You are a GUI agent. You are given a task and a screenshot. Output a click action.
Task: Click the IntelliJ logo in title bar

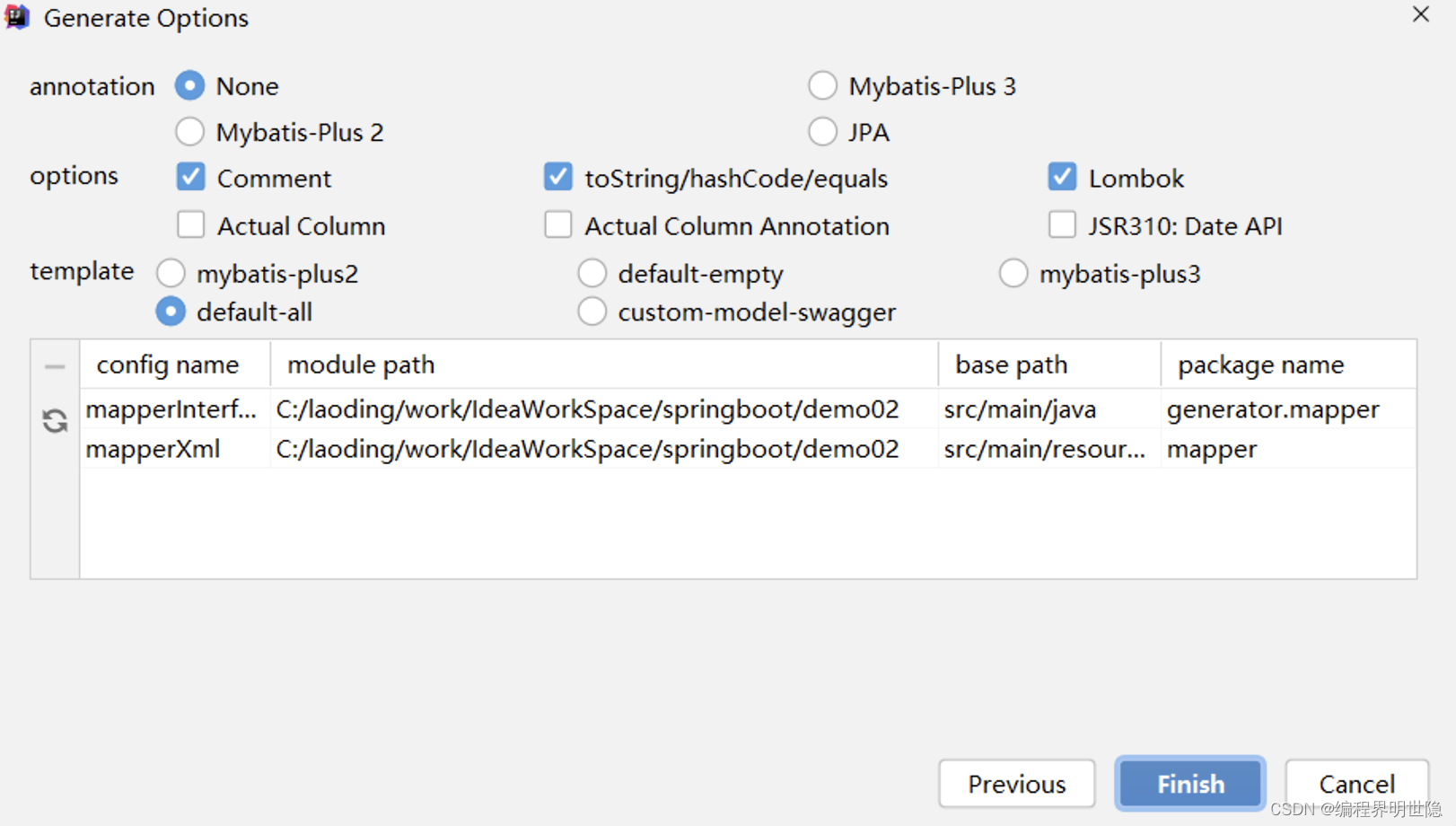17,17
